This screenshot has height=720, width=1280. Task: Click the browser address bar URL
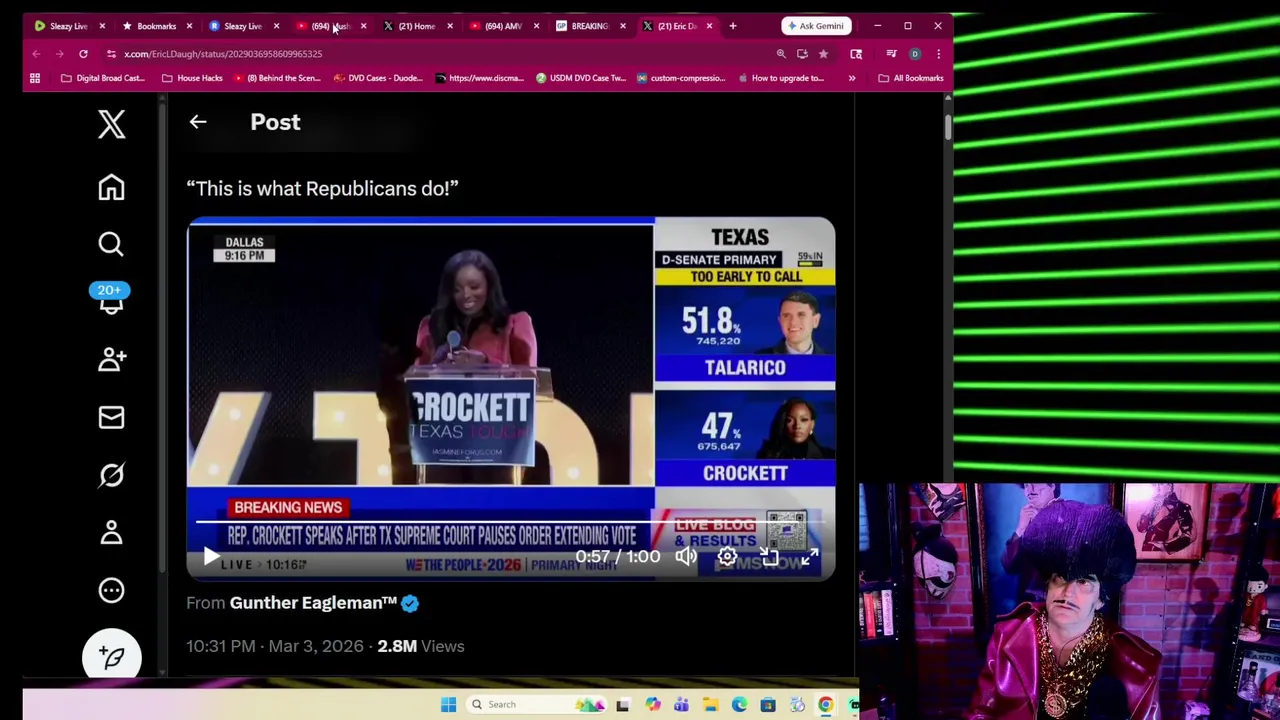tap(223, 54)
